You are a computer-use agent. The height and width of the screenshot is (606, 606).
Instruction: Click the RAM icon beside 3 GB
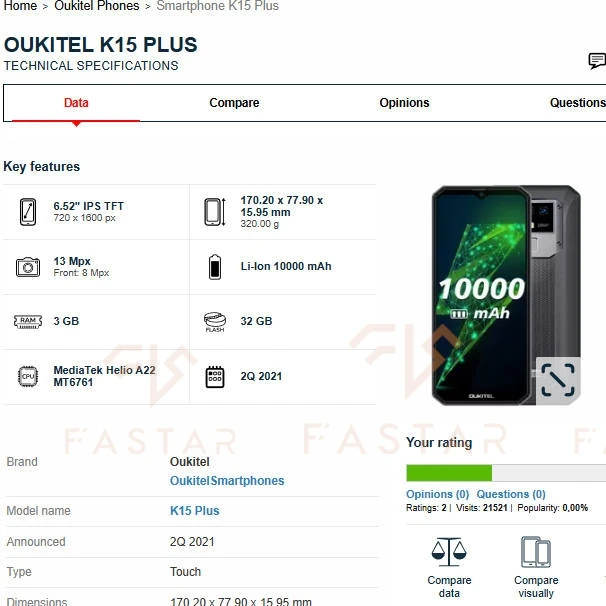tap(28, 321)
